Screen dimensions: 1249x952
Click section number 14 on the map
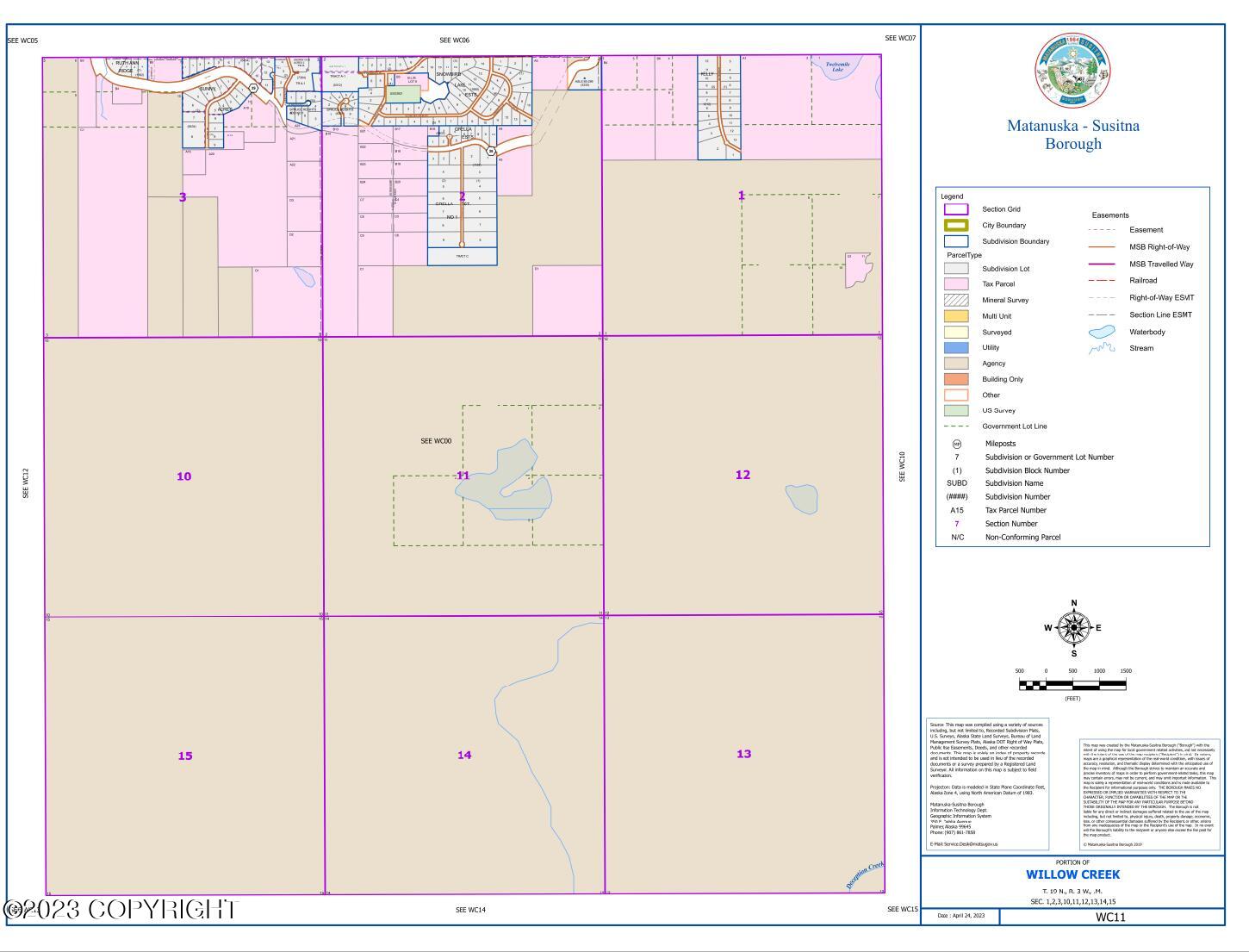[x=464, y=756]
